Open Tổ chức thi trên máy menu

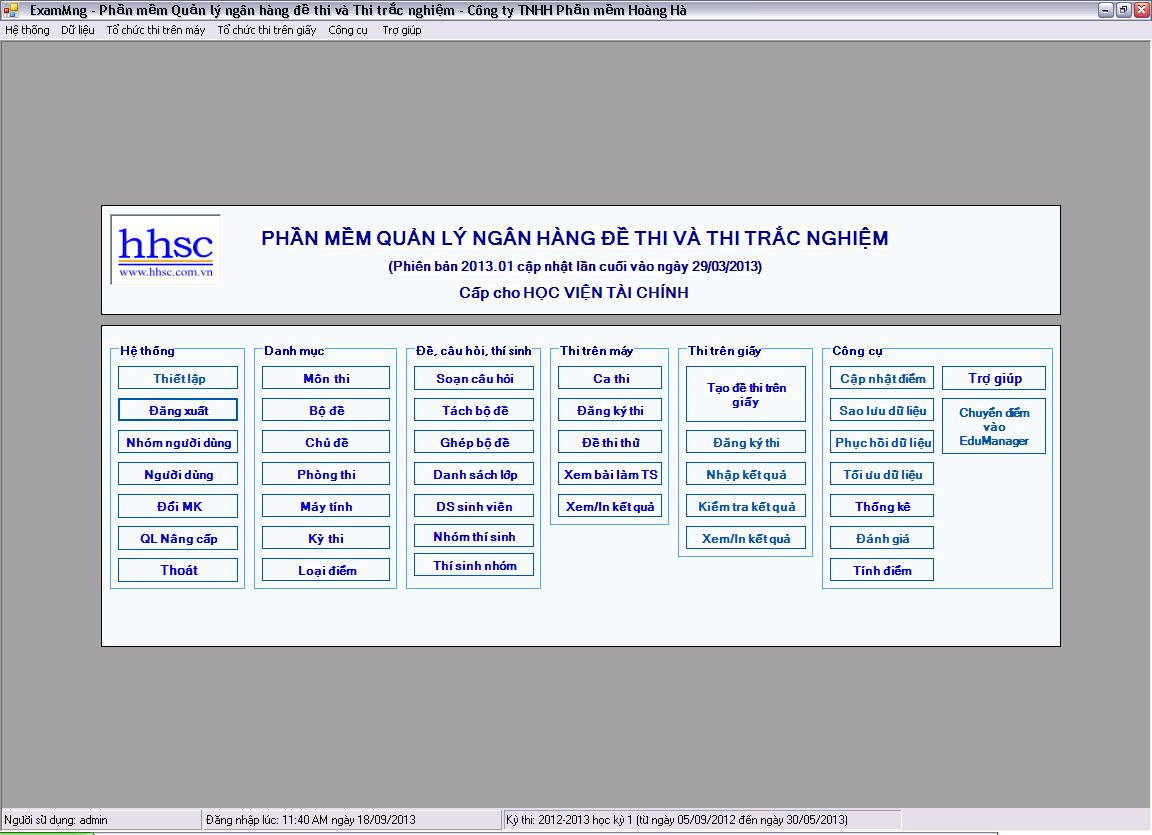point(156,30)
